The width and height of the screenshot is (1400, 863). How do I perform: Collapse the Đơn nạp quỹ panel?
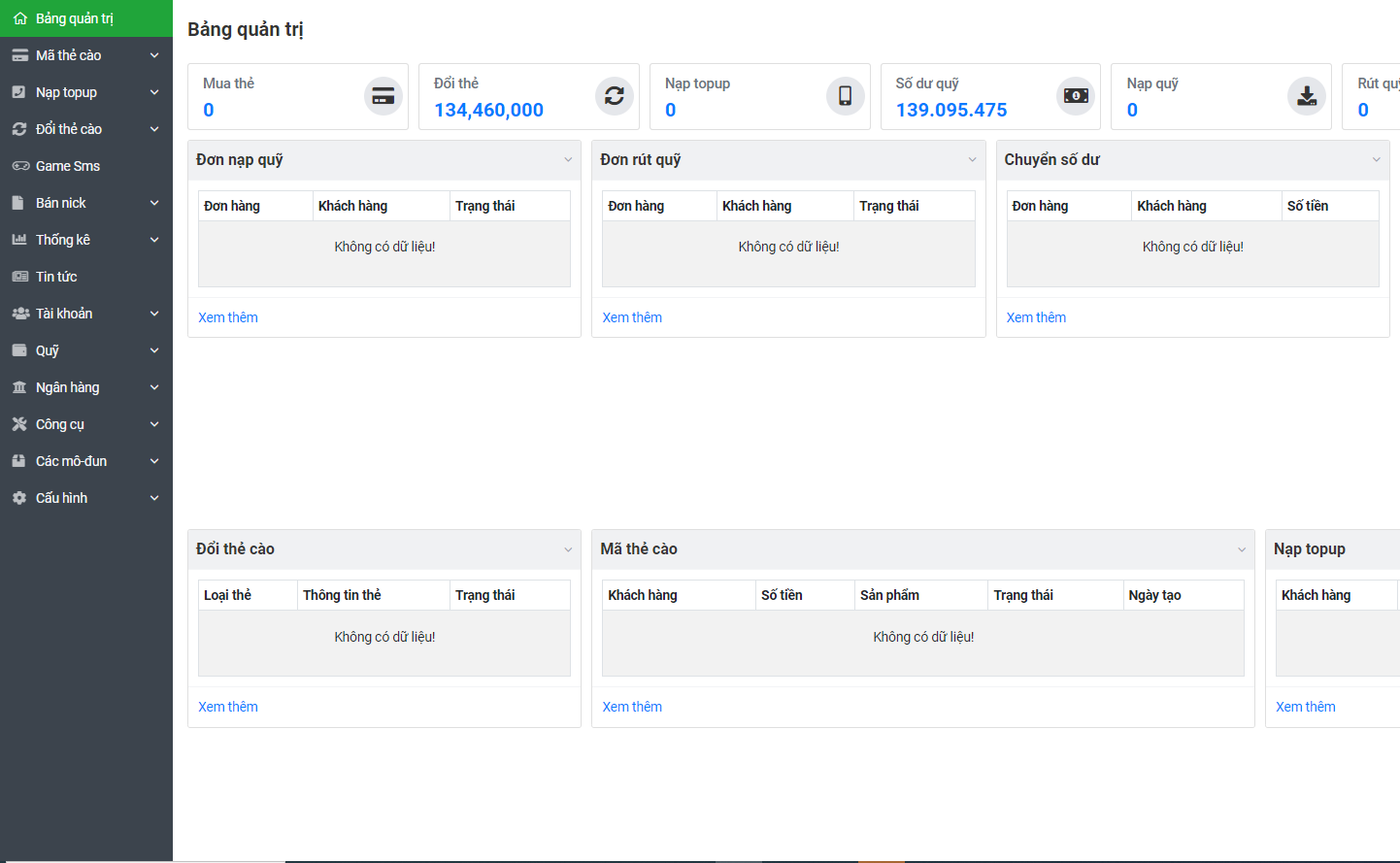568,160
